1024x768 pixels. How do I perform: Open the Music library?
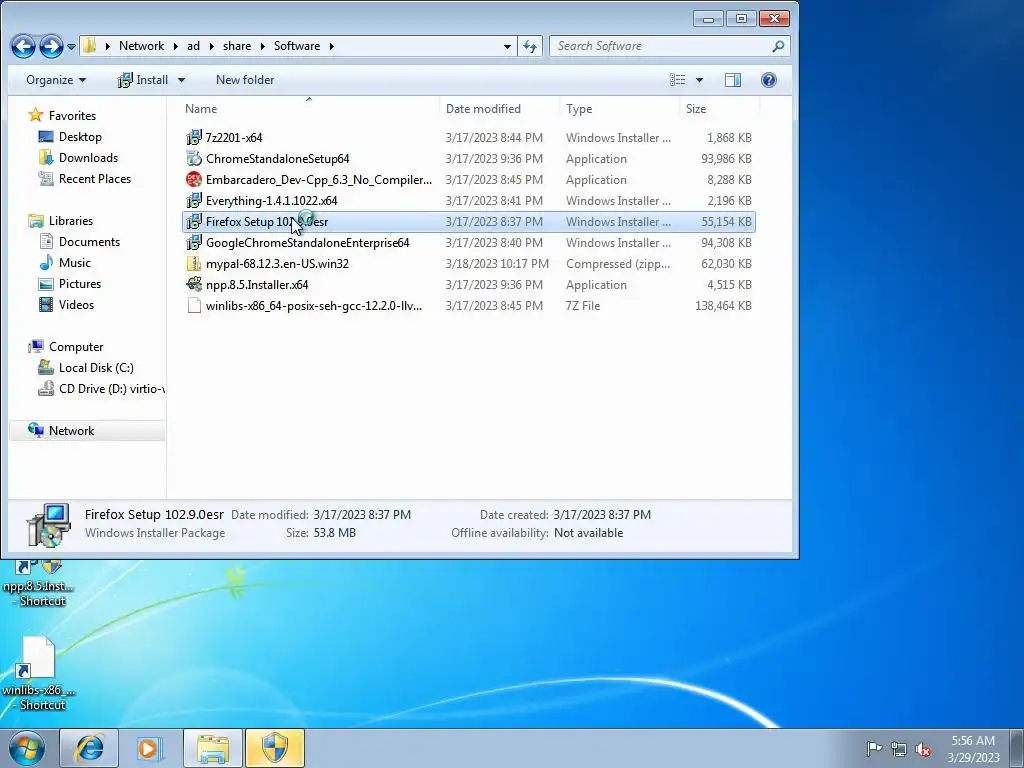point(74,263)
